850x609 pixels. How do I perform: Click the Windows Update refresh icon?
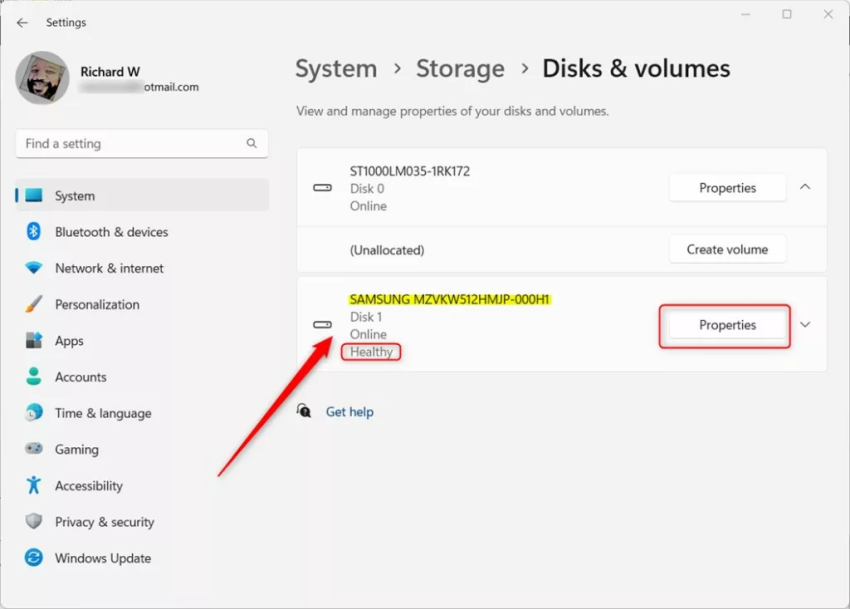coord(34,558)
